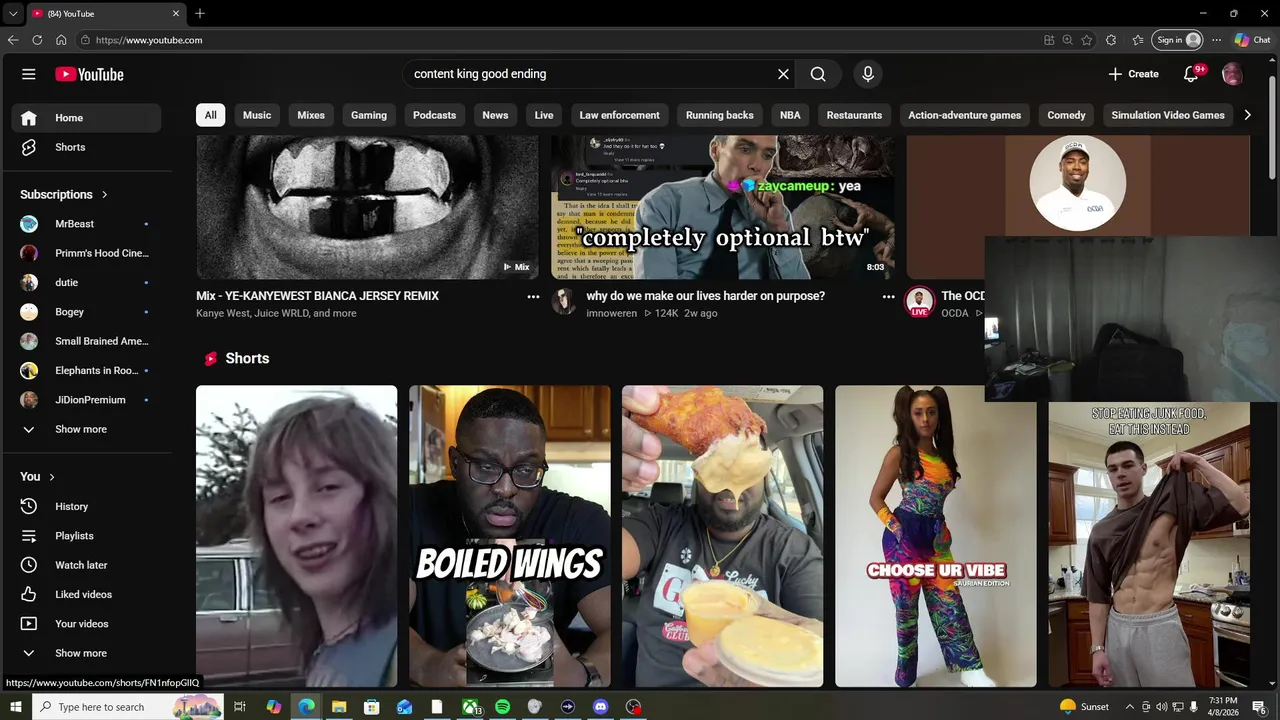This screenshot has height=720, width=1280.
Task: Open the dutie channel subscription
Action: 86,282
